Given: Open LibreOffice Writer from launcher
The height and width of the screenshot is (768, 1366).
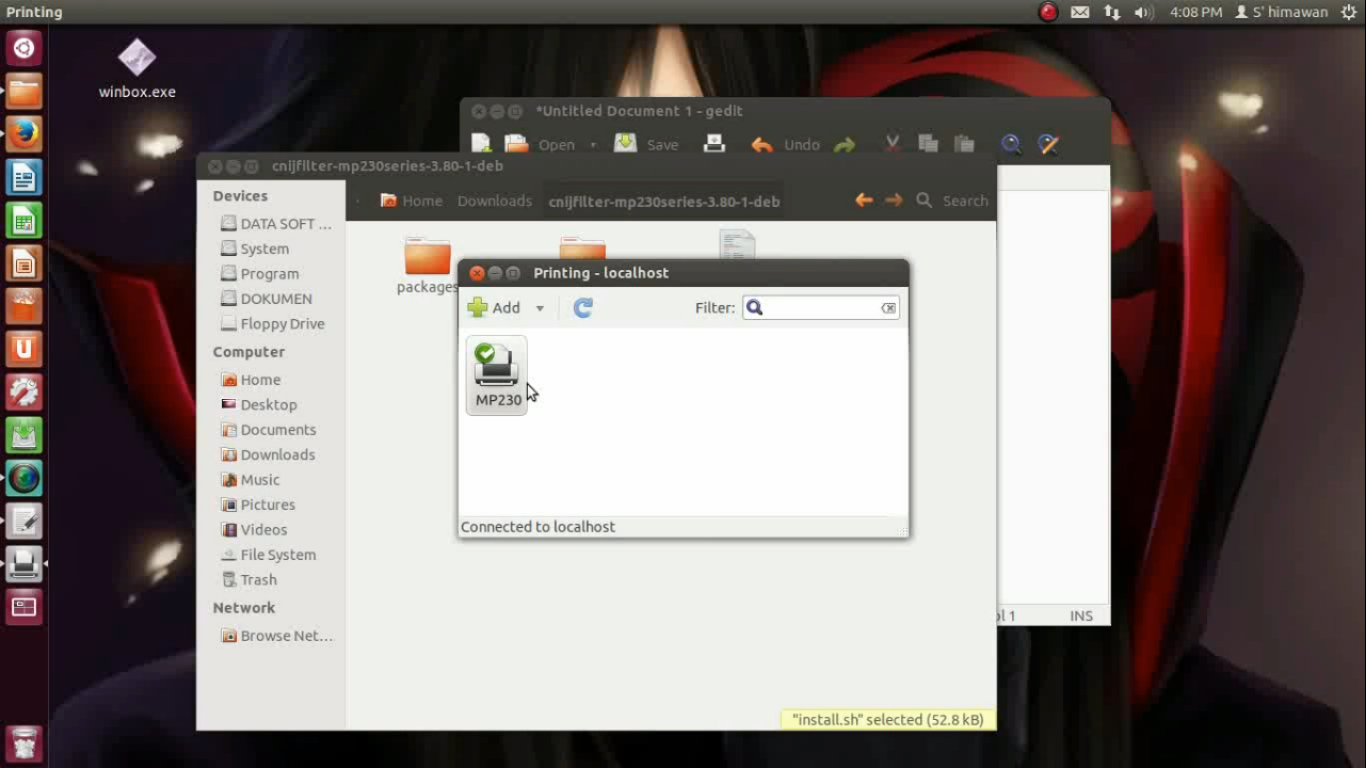Looking at the screenshot, I should point(24,177).
